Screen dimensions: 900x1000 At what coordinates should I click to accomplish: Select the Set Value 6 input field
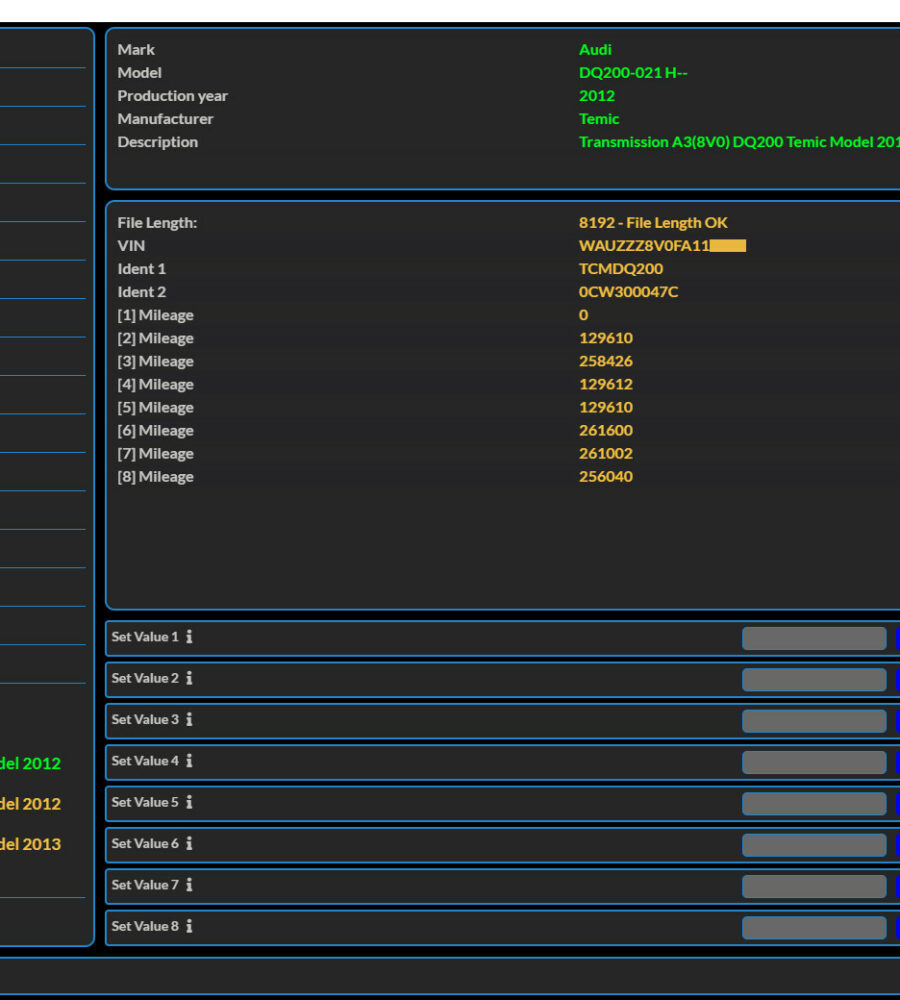click(x=813, y=845)
